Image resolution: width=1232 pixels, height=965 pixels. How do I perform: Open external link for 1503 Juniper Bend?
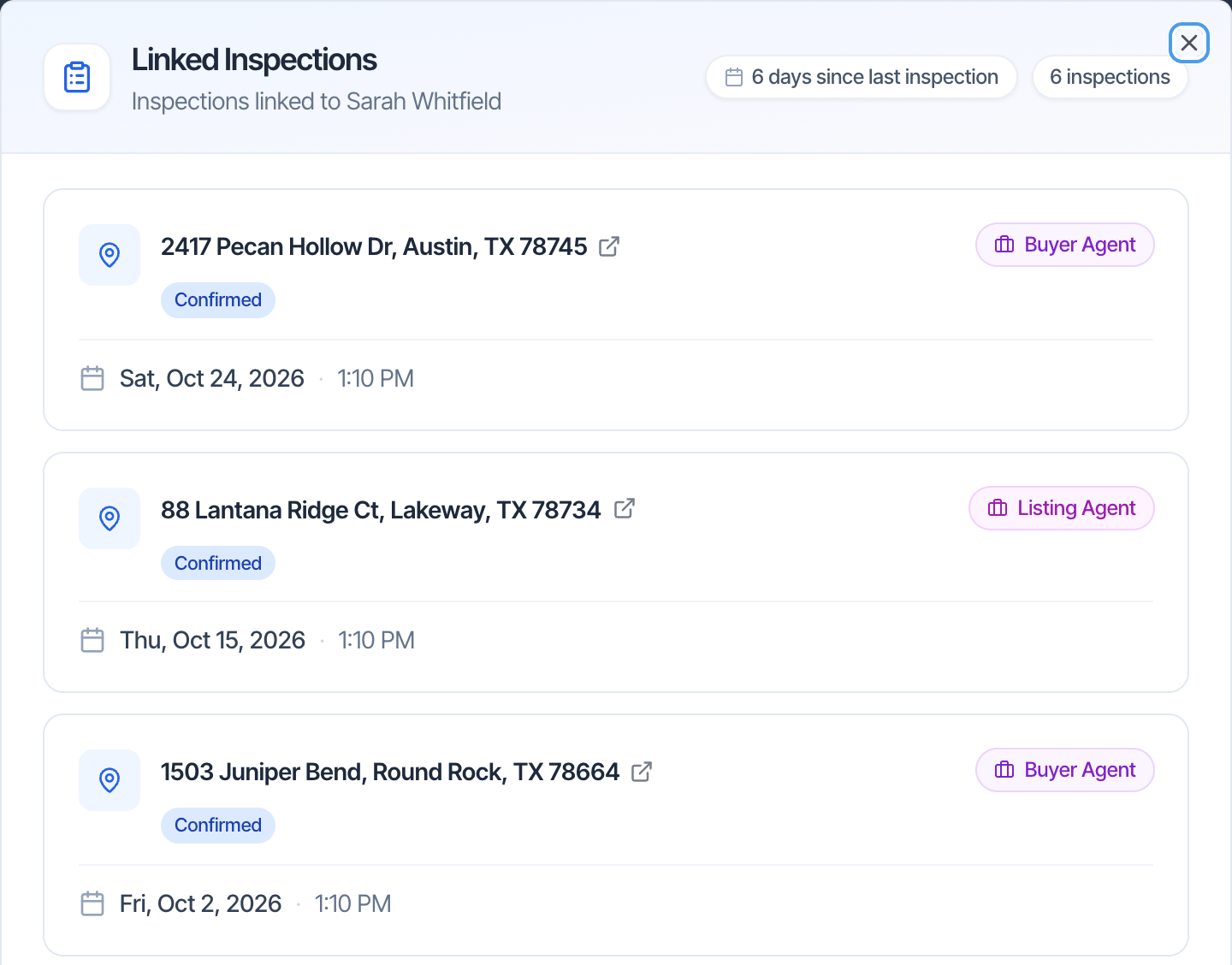click(x=642, y=772)
